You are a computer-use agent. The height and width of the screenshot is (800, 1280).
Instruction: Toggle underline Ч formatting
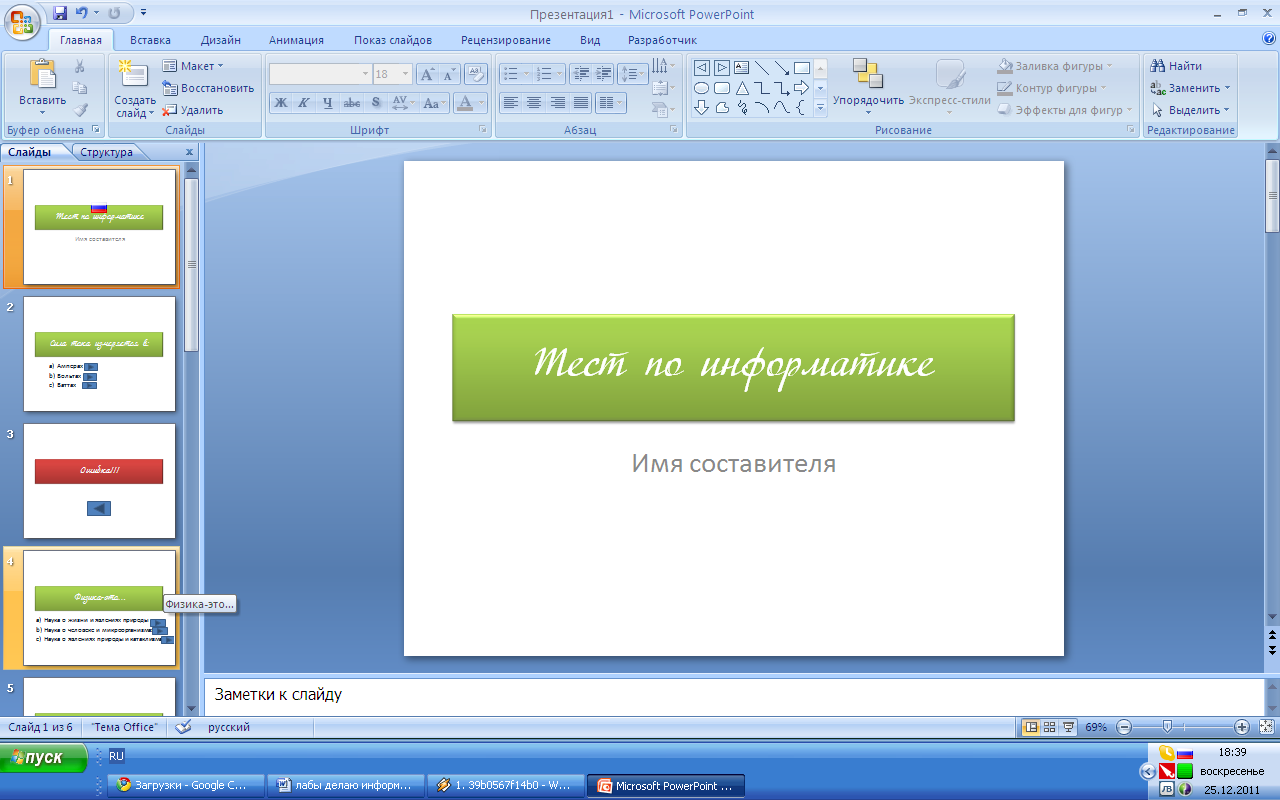pos(328,102)
